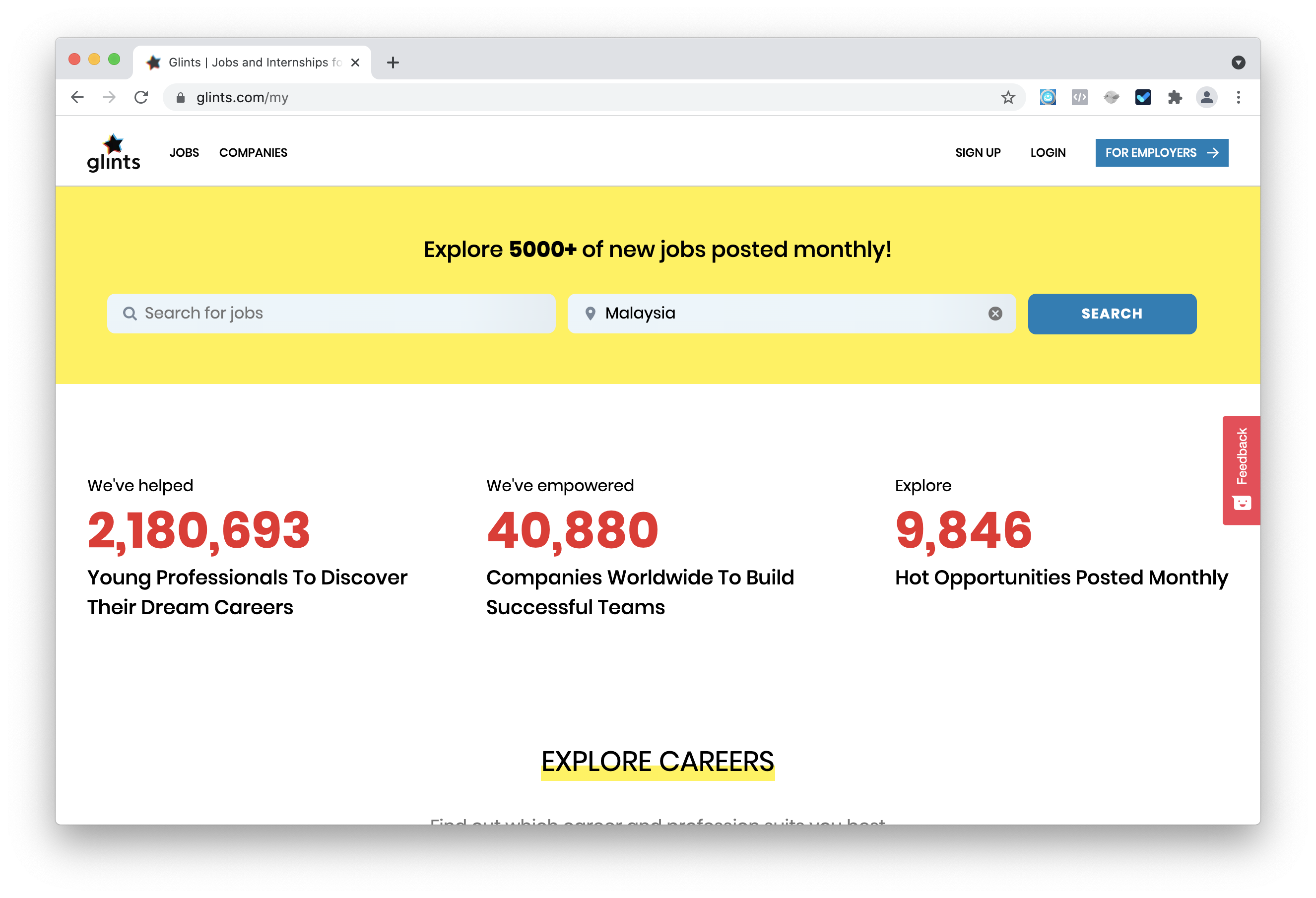Select the Glints browser tab
Screen dimensions: 1316x898
pos(249,63)
